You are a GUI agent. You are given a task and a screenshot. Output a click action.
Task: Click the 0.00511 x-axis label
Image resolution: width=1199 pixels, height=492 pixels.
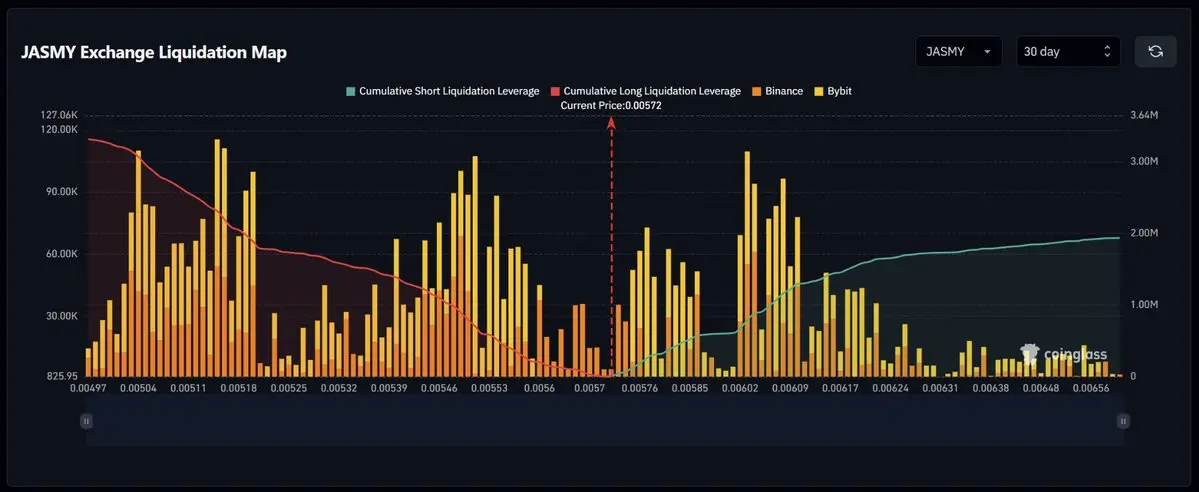(188, 389)
